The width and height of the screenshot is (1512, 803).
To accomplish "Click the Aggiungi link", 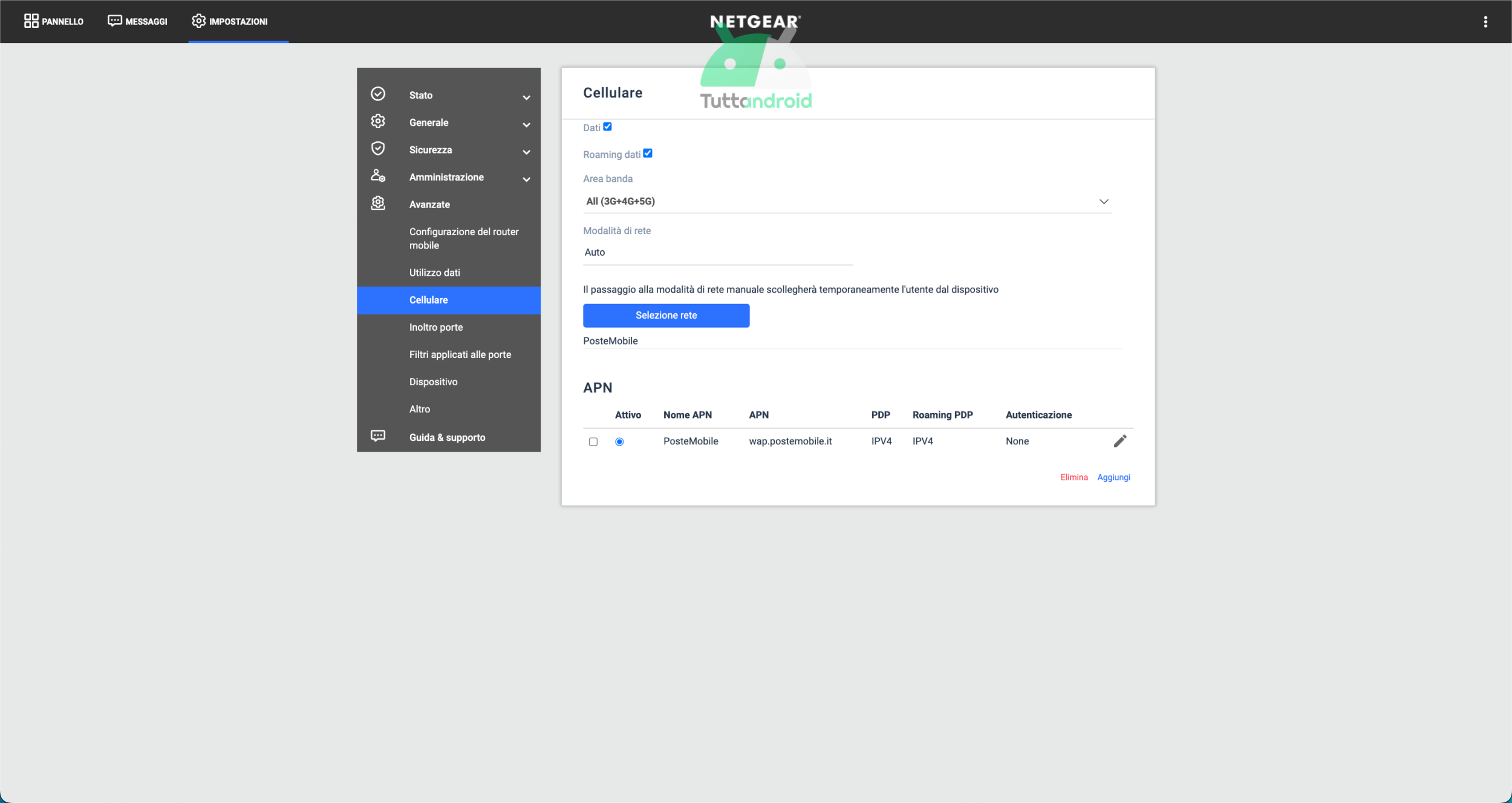I will pos(1113,477).
